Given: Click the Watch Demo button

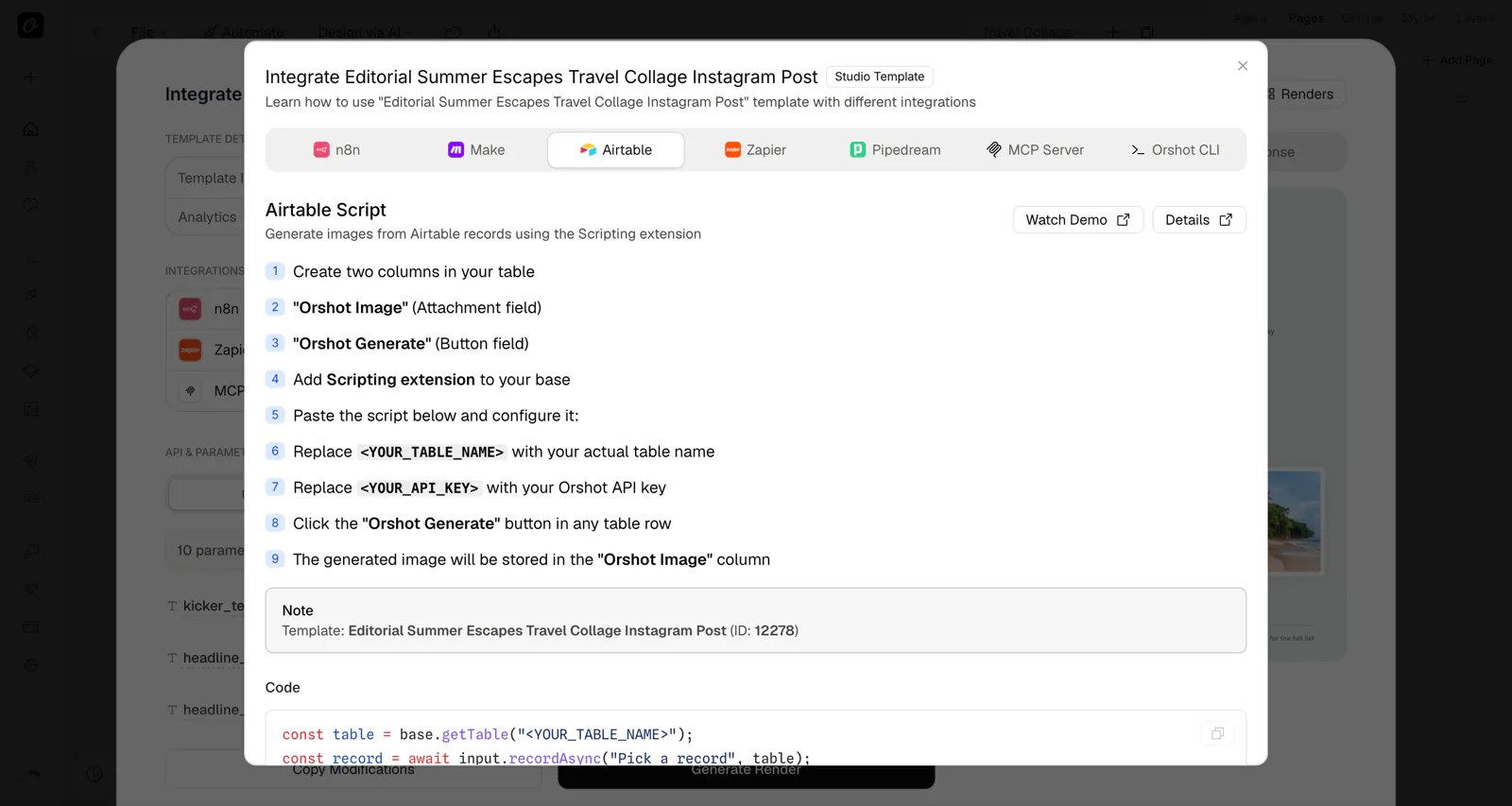Looking at the screenshot, I should [x=1078, y=220].
